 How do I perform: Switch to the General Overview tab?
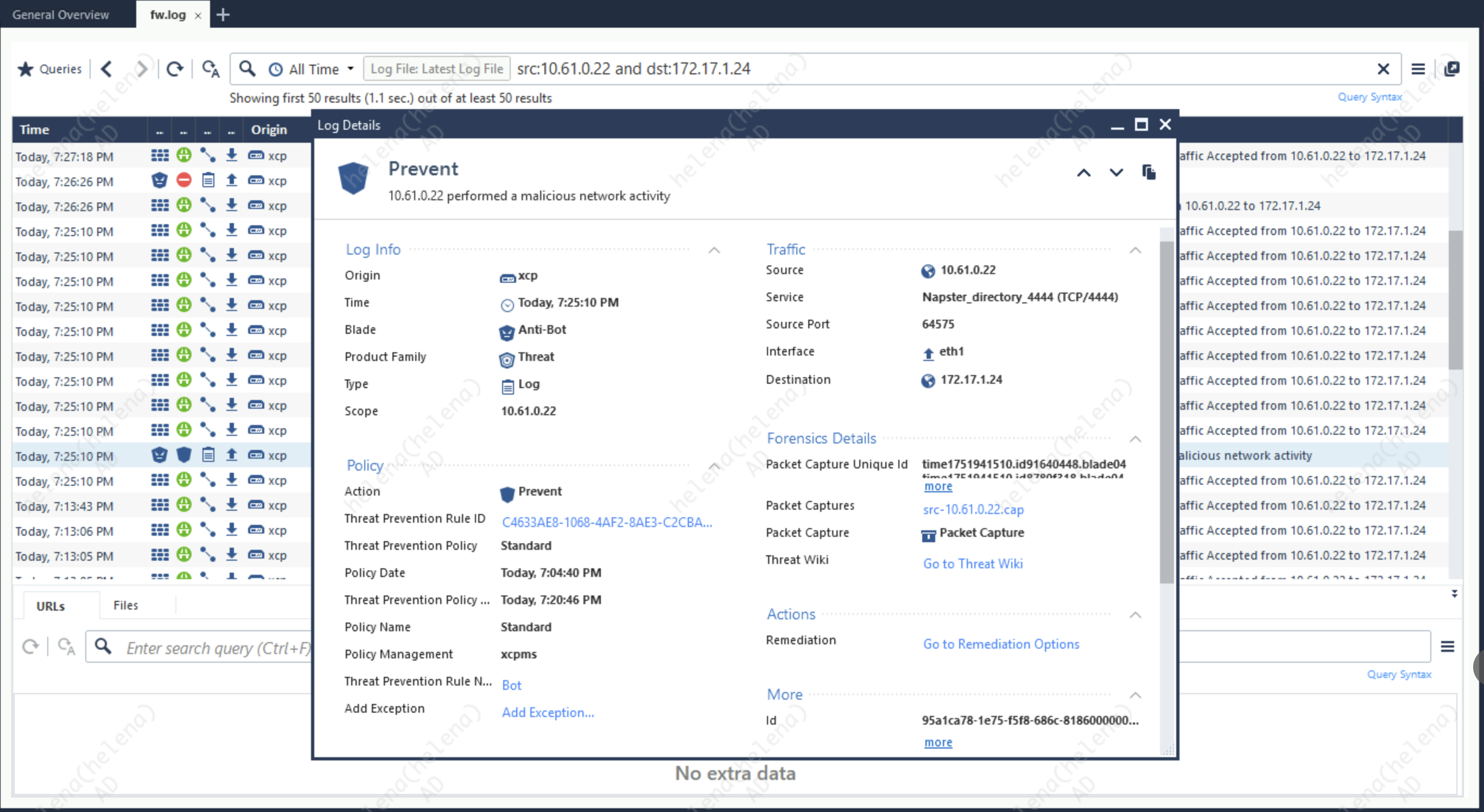60,15
